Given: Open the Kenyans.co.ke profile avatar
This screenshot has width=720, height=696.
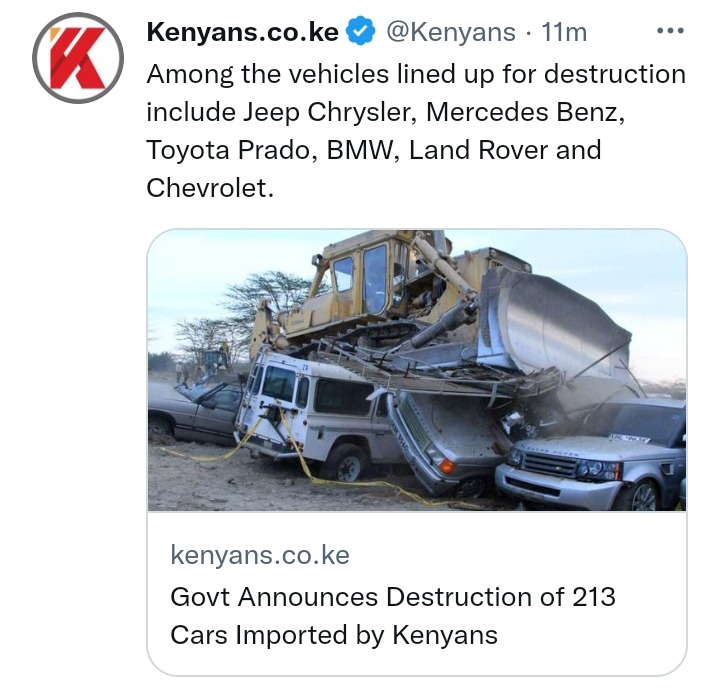Looking at the screenshot, I should [78, 58].
